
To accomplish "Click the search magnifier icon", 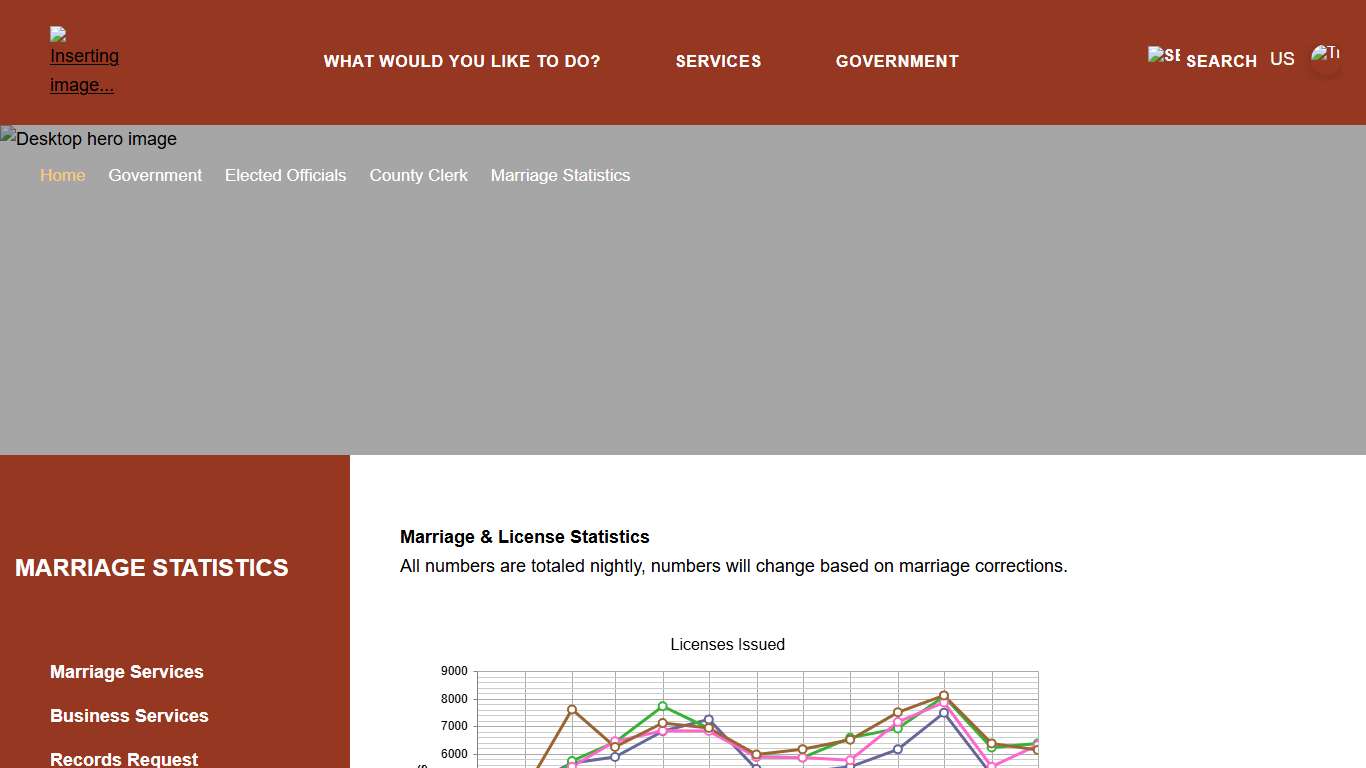I will tap(1163, 56).
